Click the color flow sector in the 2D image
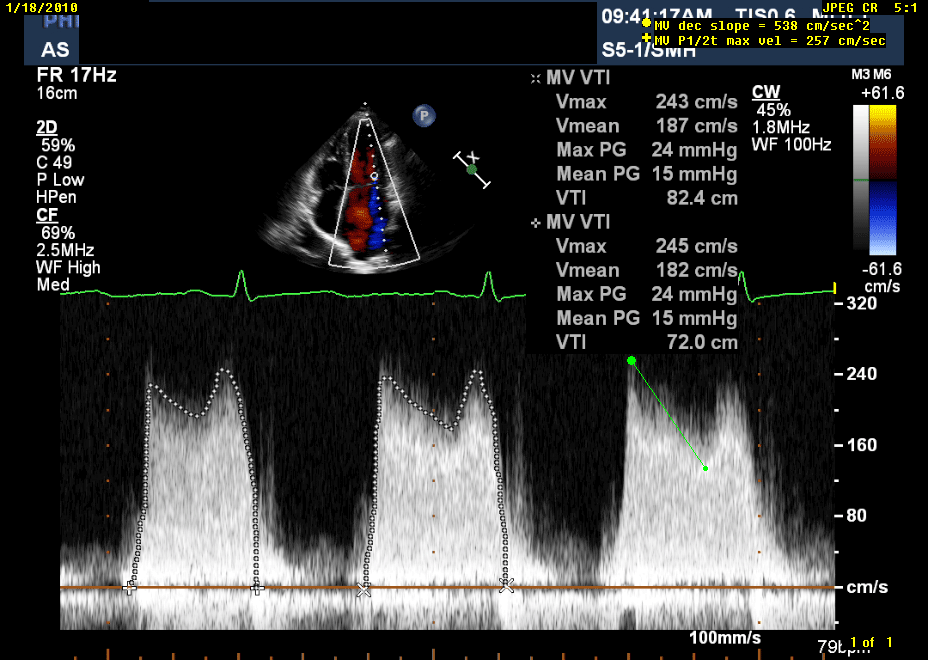 pos(372,195)
